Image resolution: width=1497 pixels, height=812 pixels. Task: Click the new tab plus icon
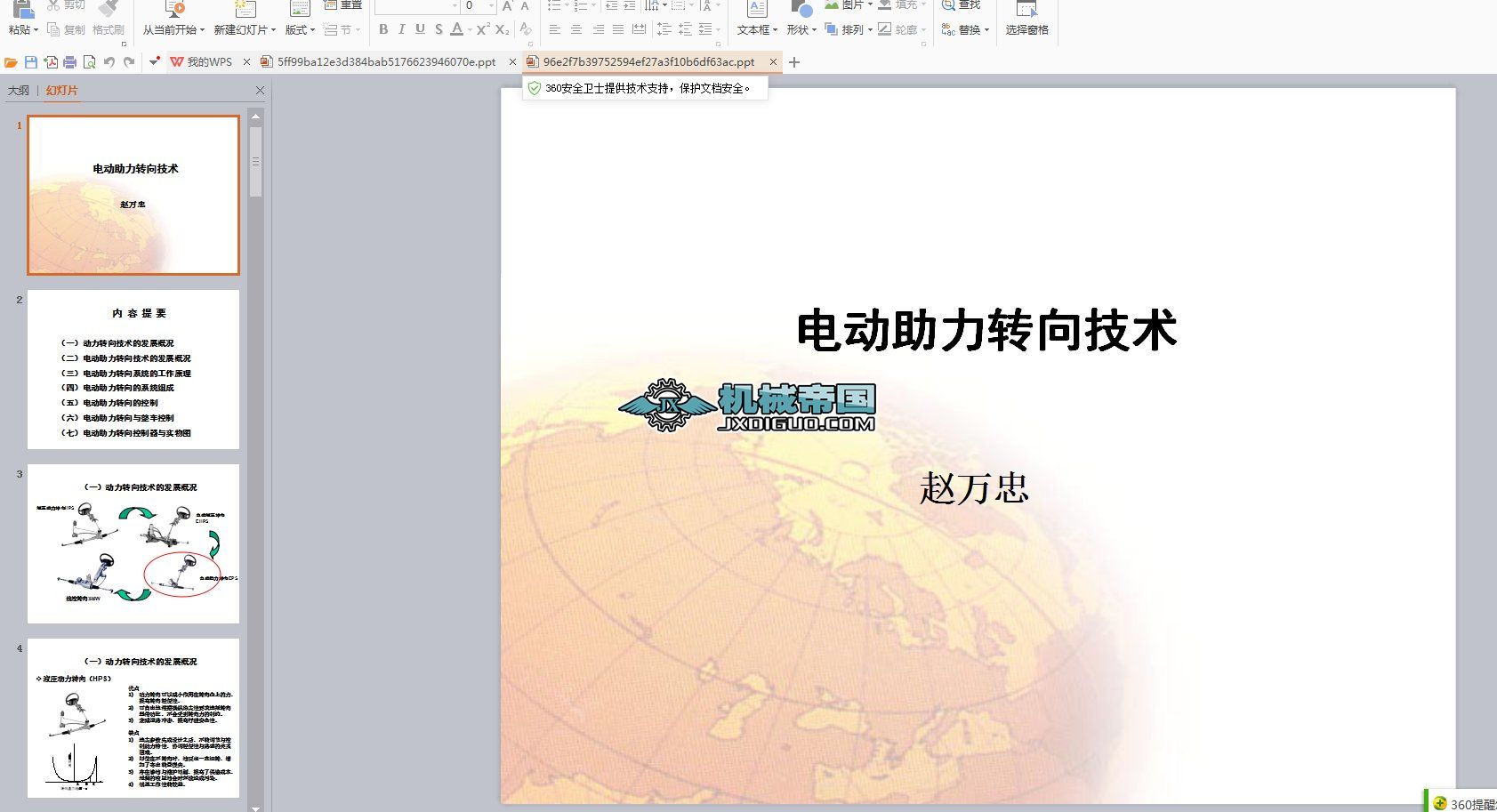[794, 62]
